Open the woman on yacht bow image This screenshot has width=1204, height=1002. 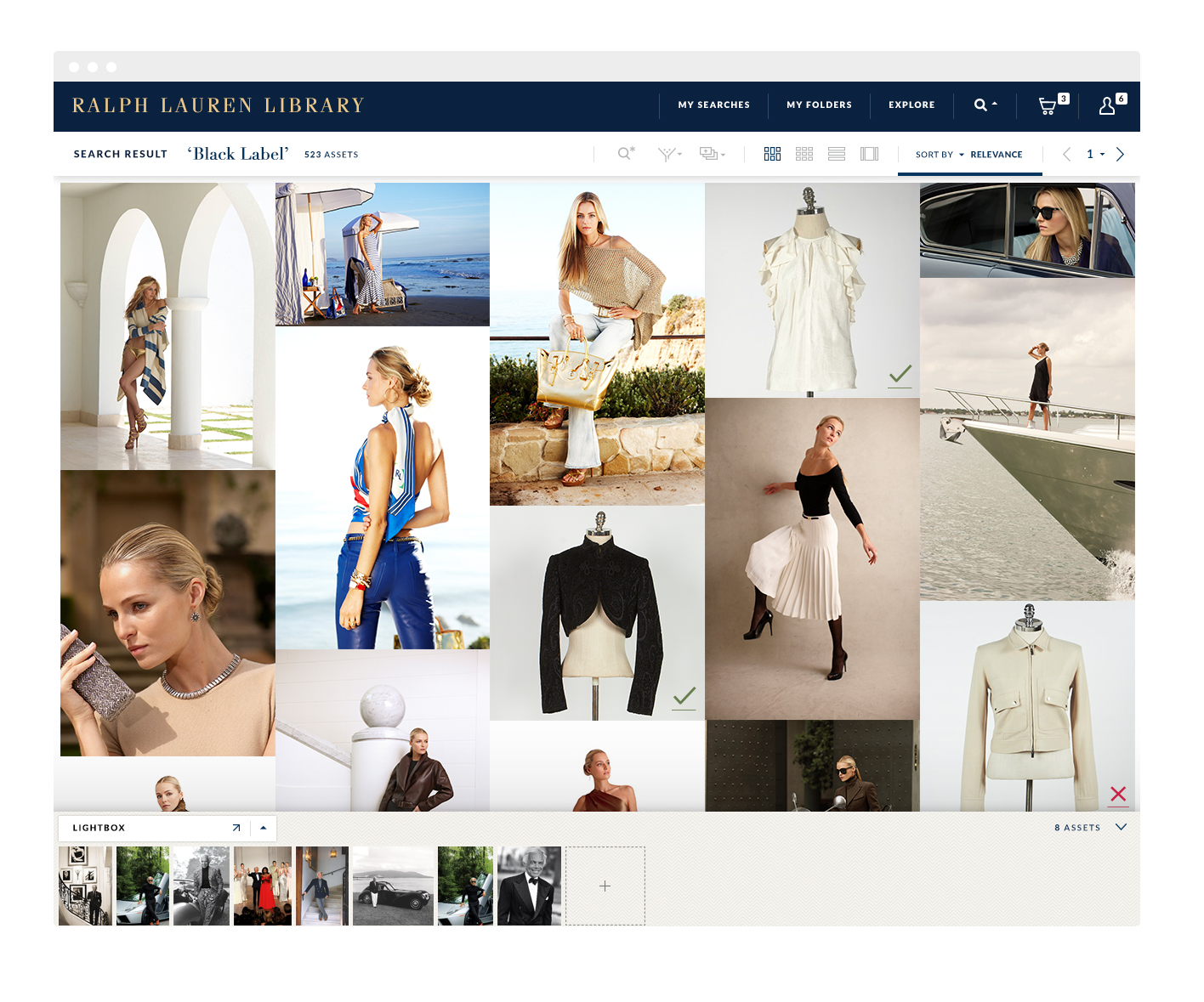click(x=1027, y=439)
